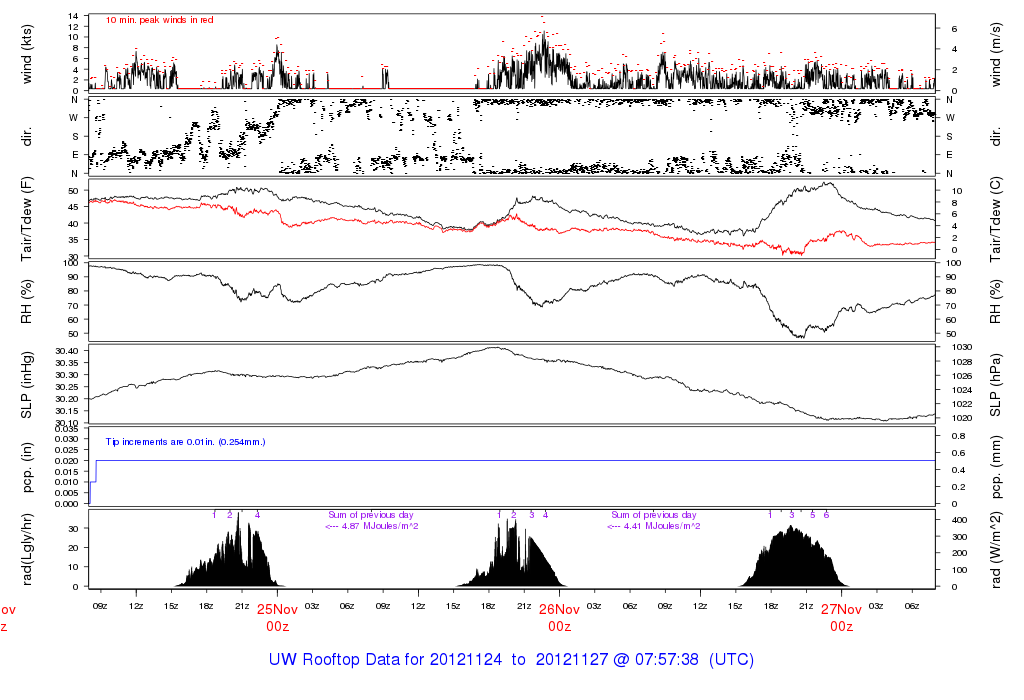This screenshot has width=1024, height=700.
Task: Click the "0.020" precipitation tick value
Action: [x=67, y=461]
